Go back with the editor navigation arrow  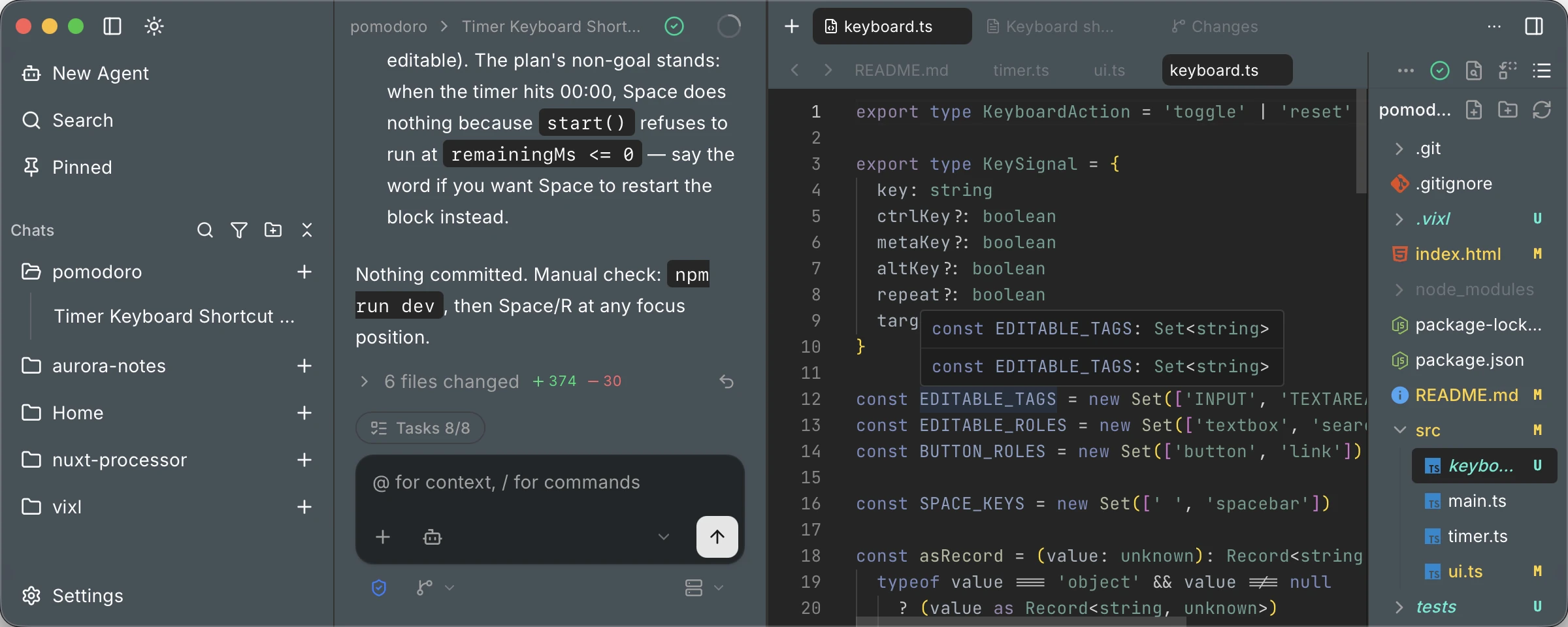point(795,71)
